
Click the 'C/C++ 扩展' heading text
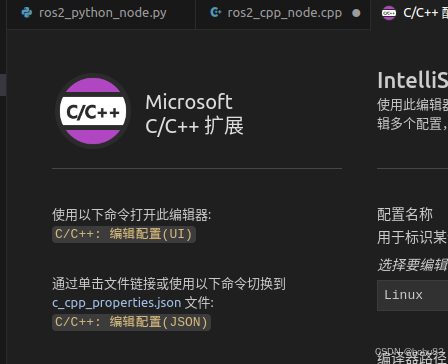point(194,126)
